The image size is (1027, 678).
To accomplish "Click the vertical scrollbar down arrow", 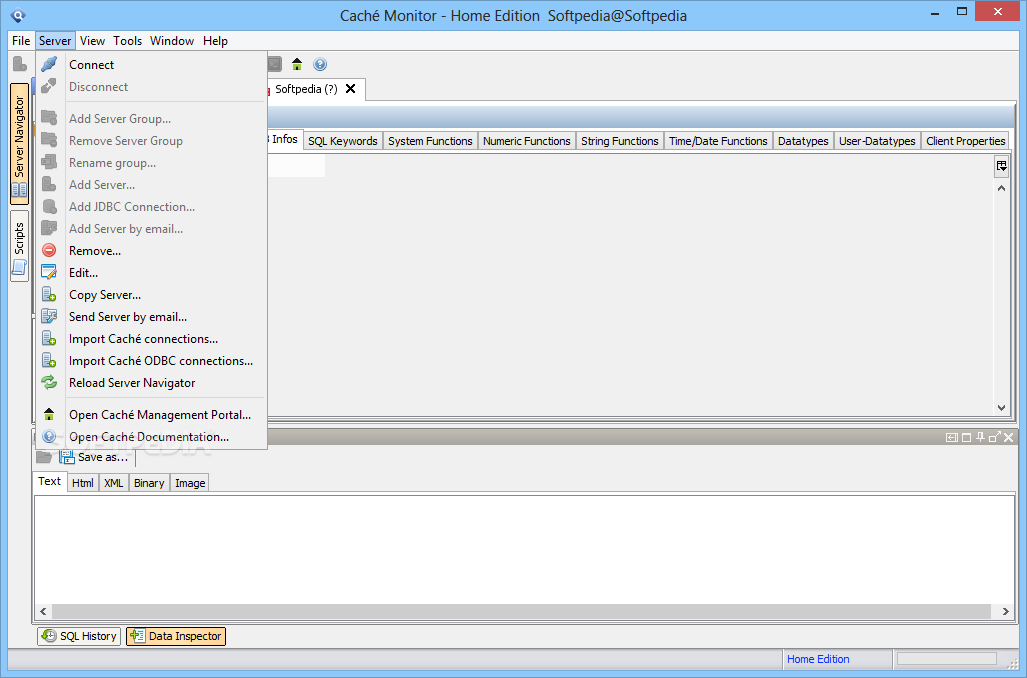I will click(x=1001, y=407).
